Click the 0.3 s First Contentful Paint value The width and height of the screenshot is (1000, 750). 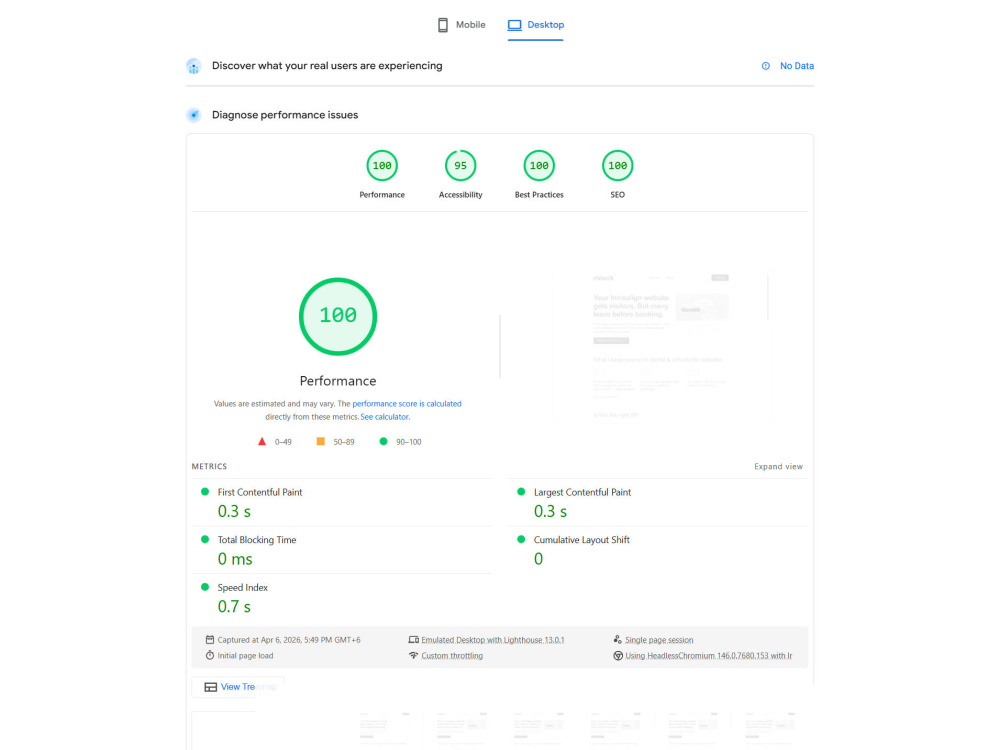tap(234, 511)
